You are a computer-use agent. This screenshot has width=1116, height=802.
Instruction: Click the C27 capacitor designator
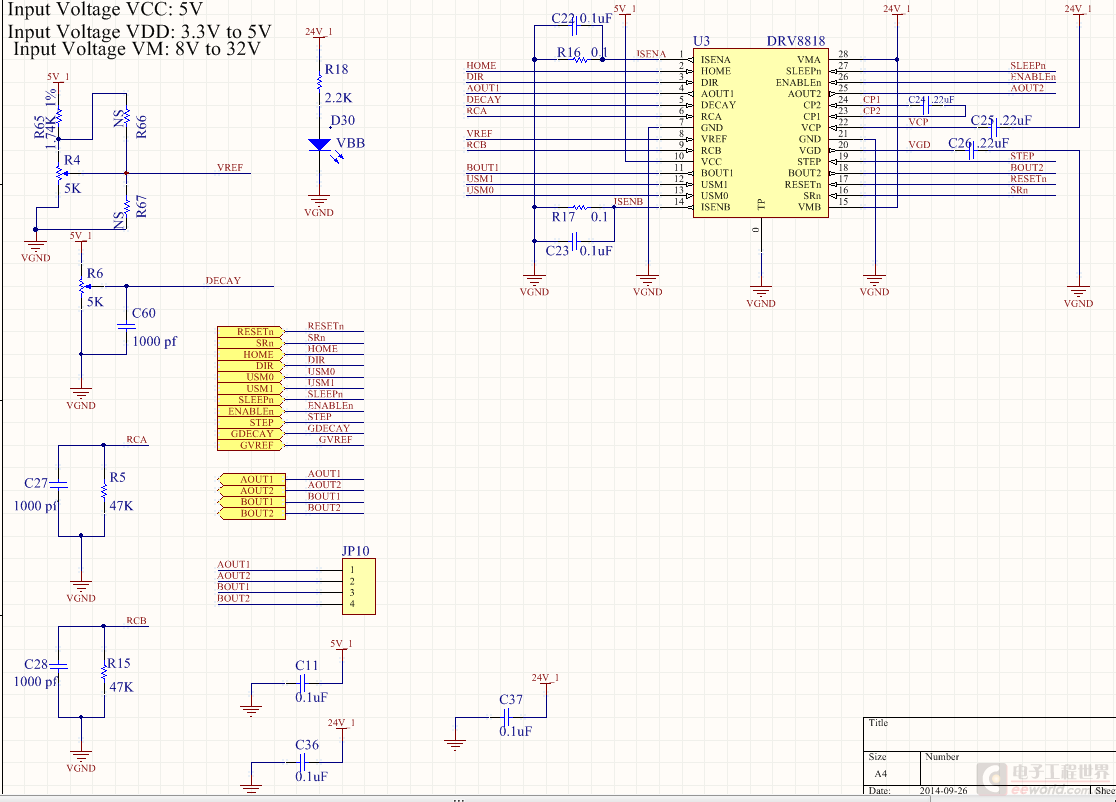36,483
